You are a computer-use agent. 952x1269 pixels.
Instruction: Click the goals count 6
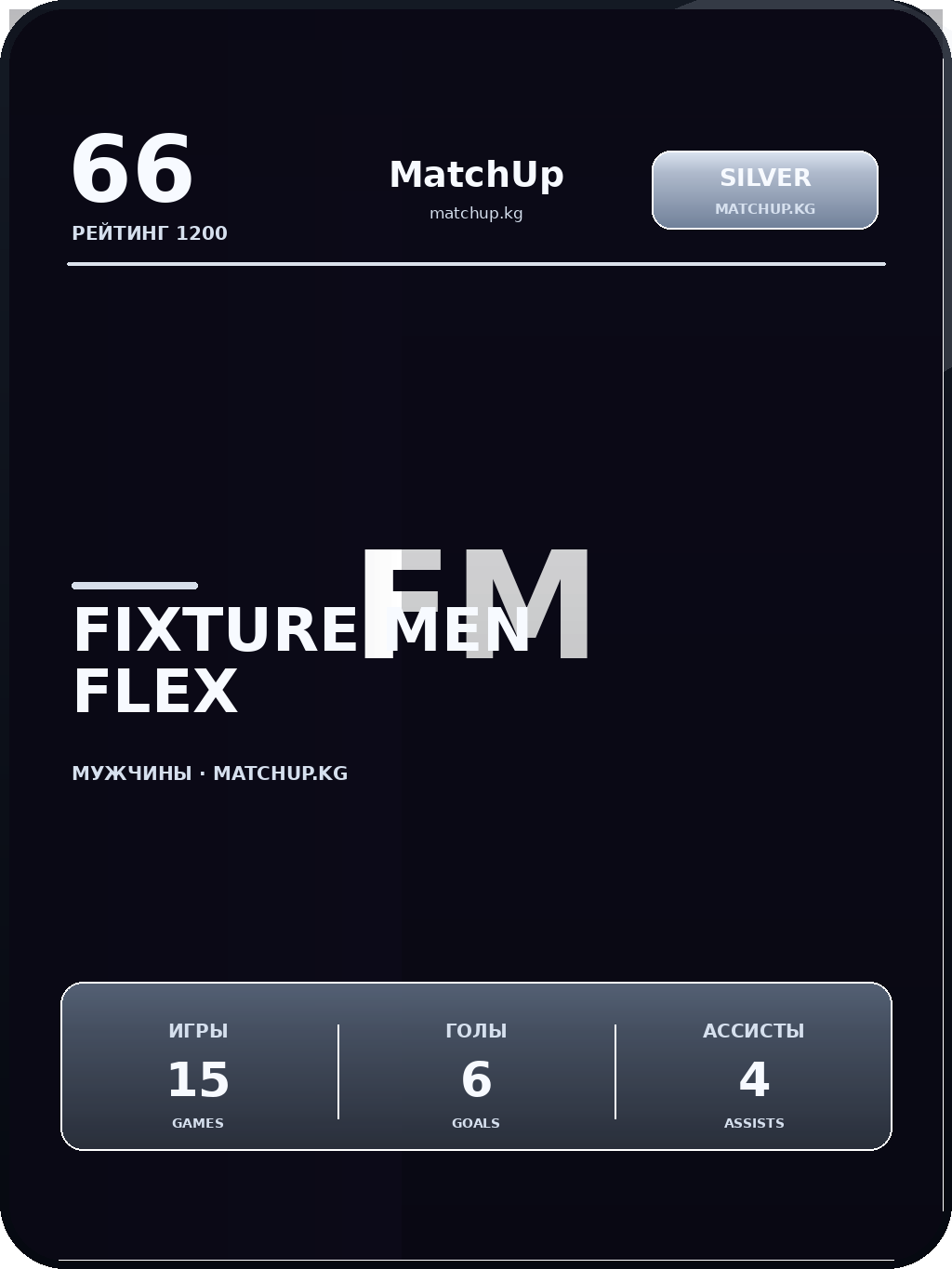coord(476,1080)
